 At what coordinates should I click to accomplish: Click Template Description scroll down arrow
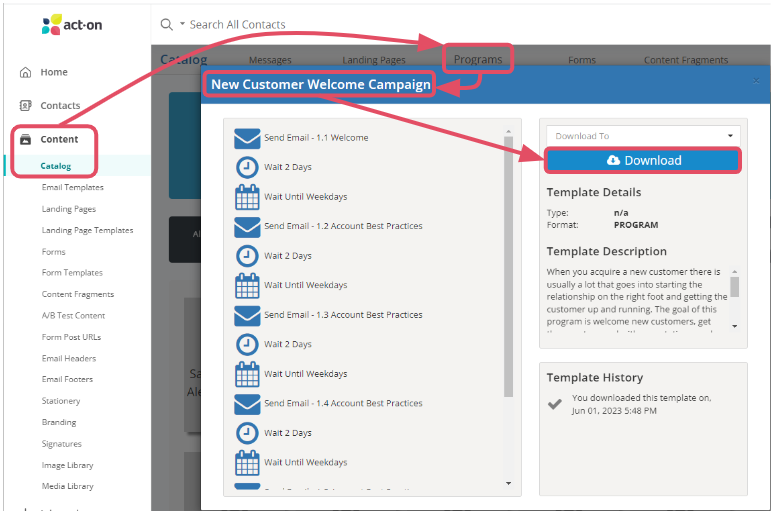[735, 326]
